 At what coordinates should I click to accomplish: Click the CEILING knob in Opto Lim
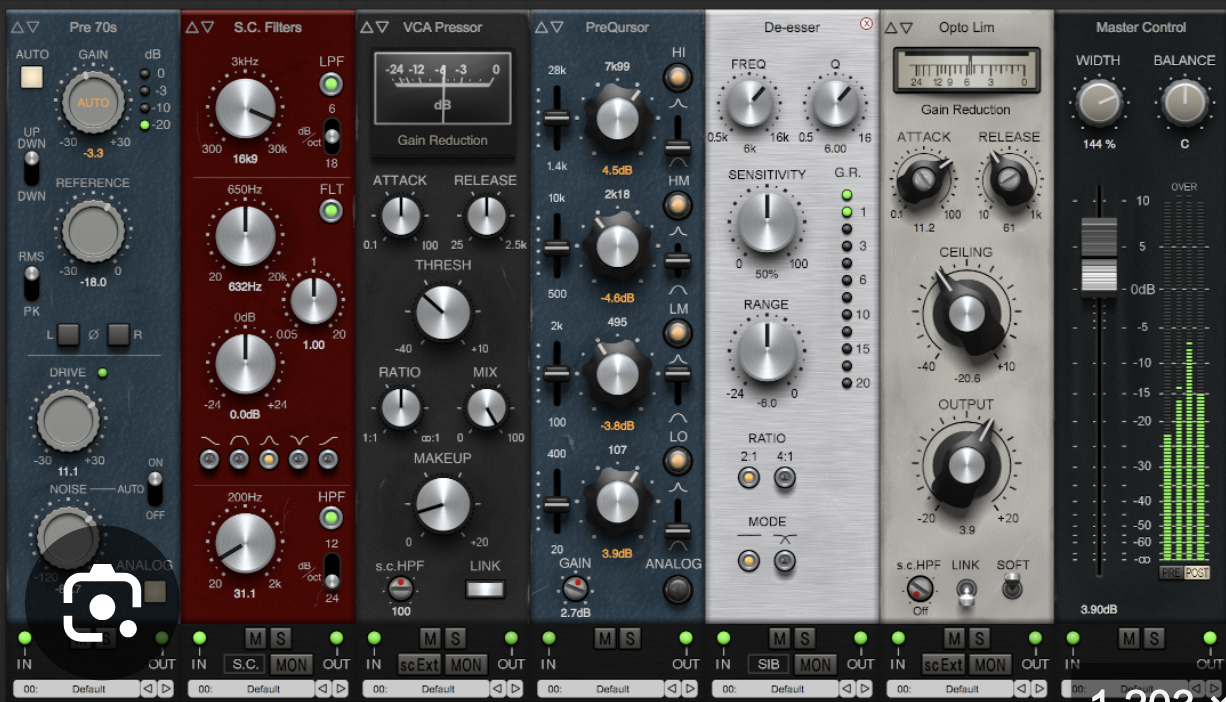click(966, 313)
